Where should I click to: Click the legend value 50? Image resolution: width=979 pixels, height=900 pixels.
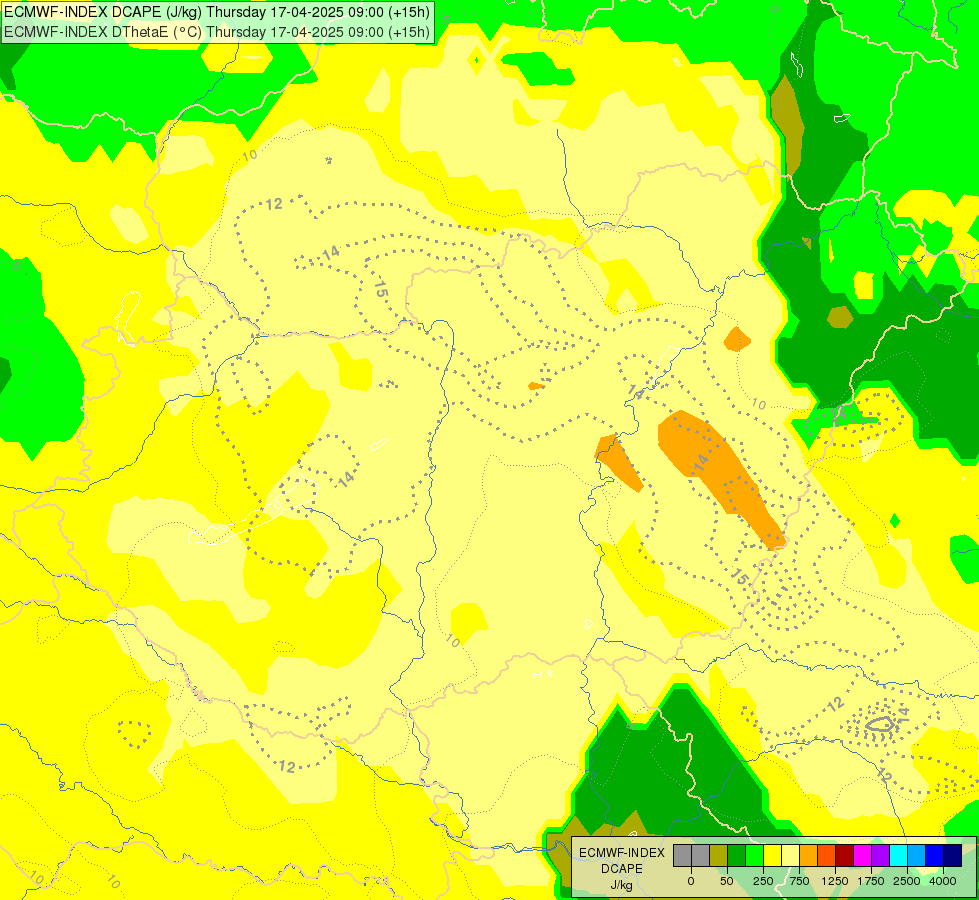(727, 881)
